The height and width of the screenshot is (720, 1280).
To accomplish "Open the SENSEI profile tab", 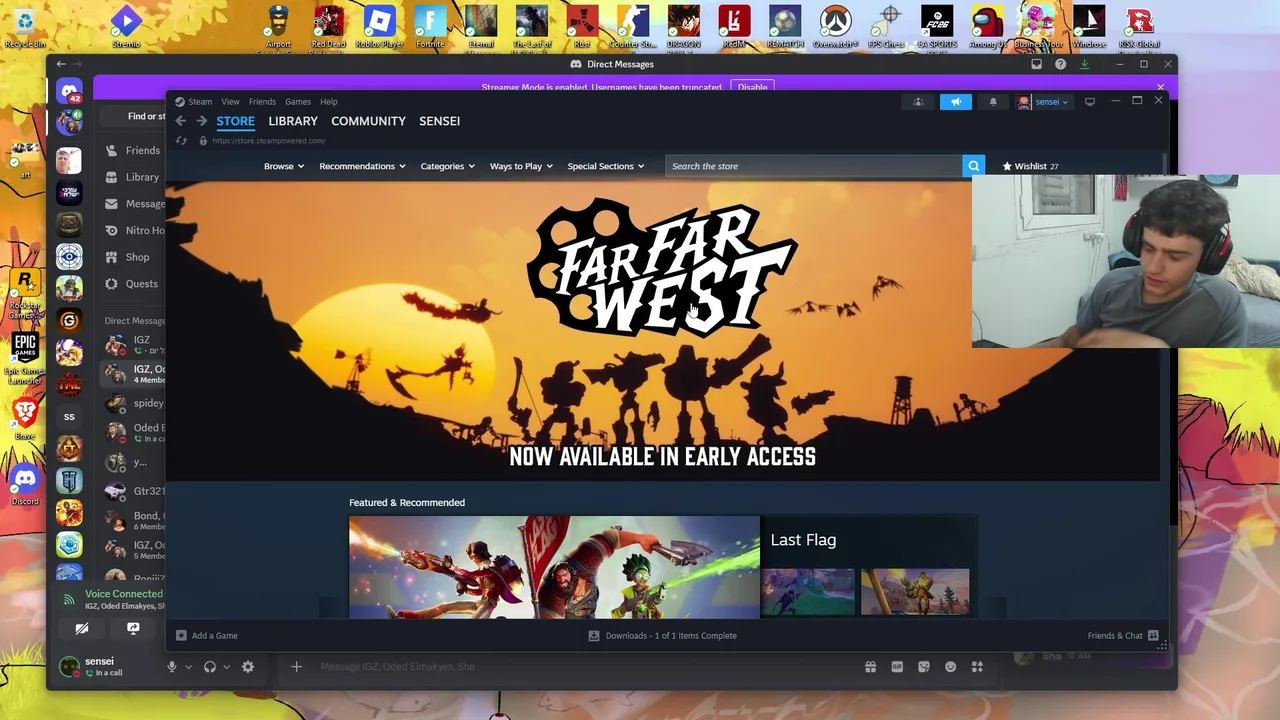I will point(439,121).
